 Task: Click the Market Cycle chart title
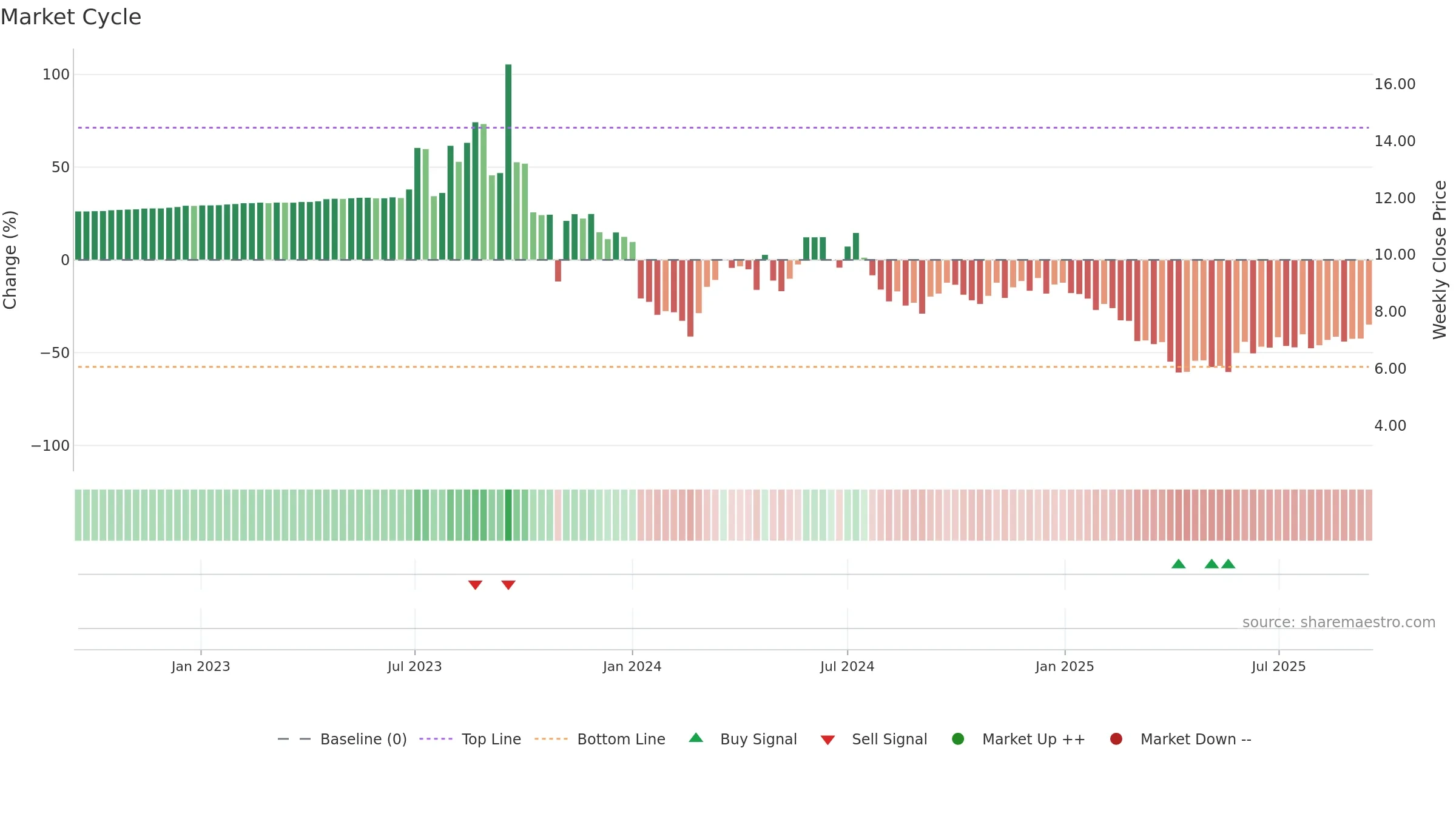click(71, 17)
